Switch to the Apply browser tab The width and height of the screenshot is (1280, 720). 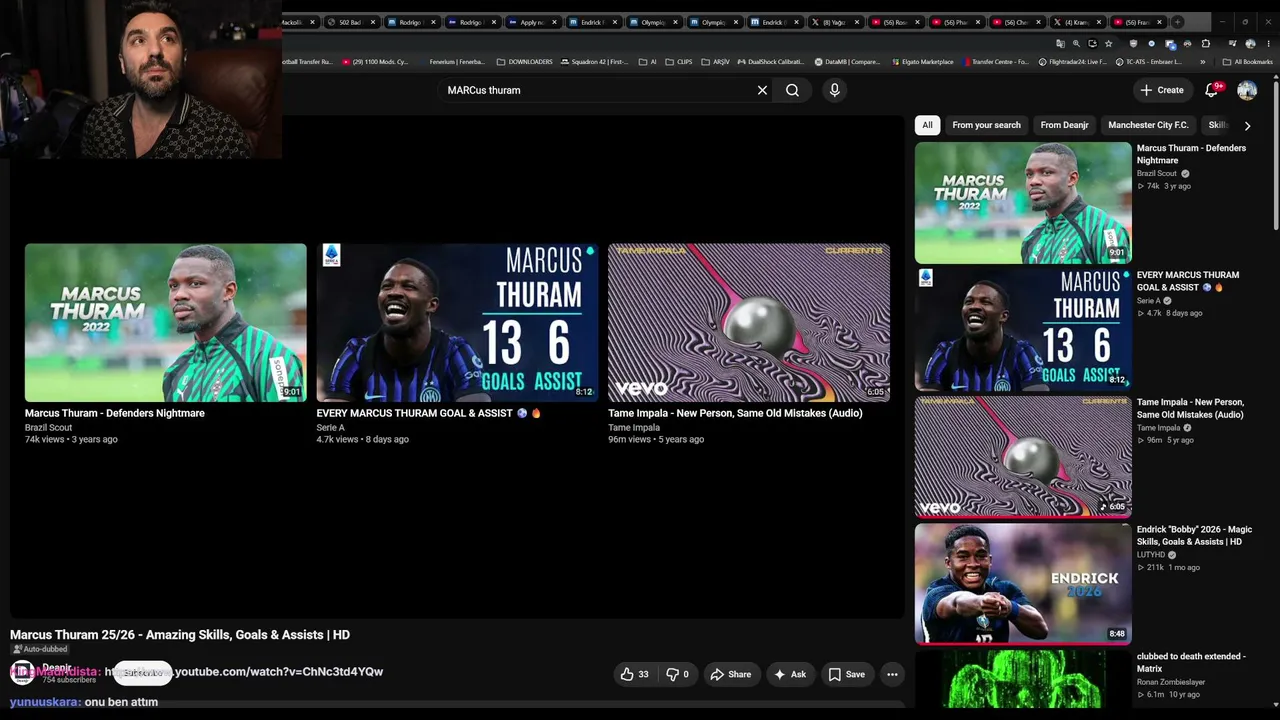point(531,22)
